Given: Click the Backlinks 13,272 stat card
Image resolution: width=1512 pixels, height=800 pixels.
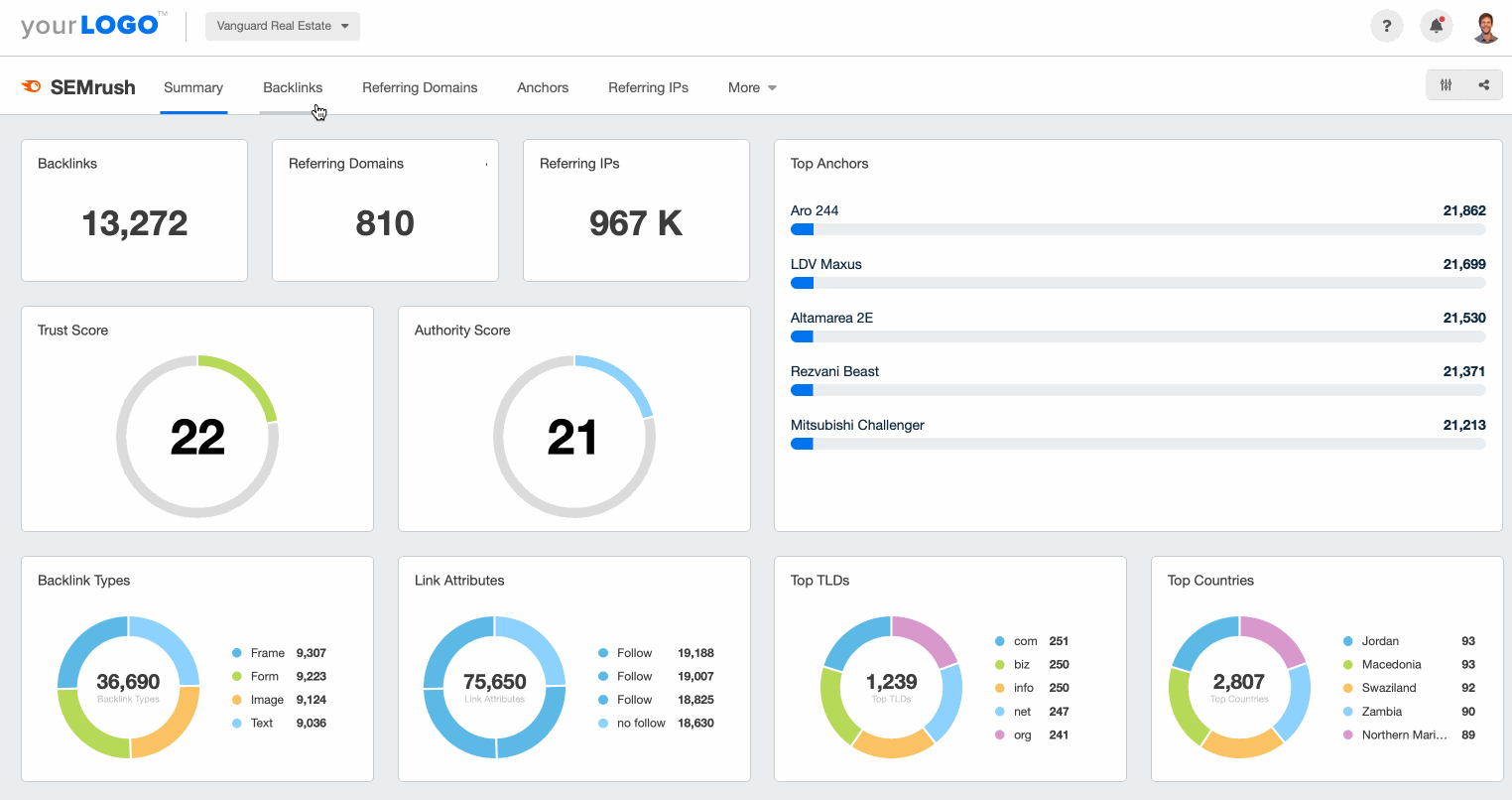Looking at the screenshot, I should tap(134, 210).
